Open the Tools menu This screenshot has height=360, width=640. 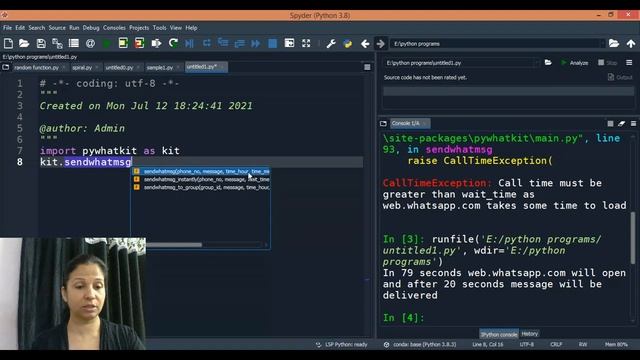tap(160, 28)
